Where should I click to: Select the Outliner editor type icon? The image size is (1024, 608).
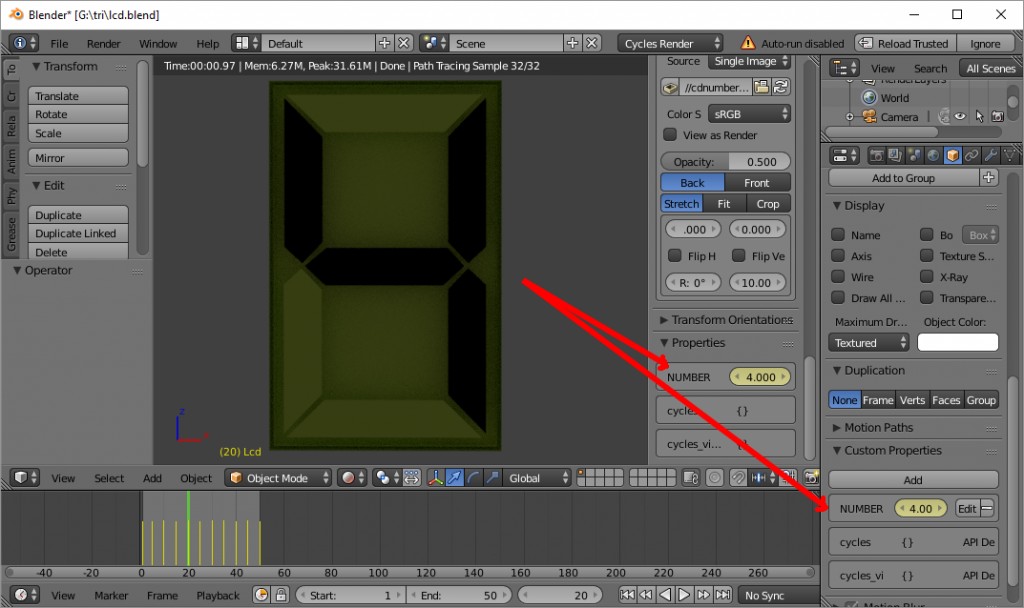pyautogui.click(x=840, y=66)
